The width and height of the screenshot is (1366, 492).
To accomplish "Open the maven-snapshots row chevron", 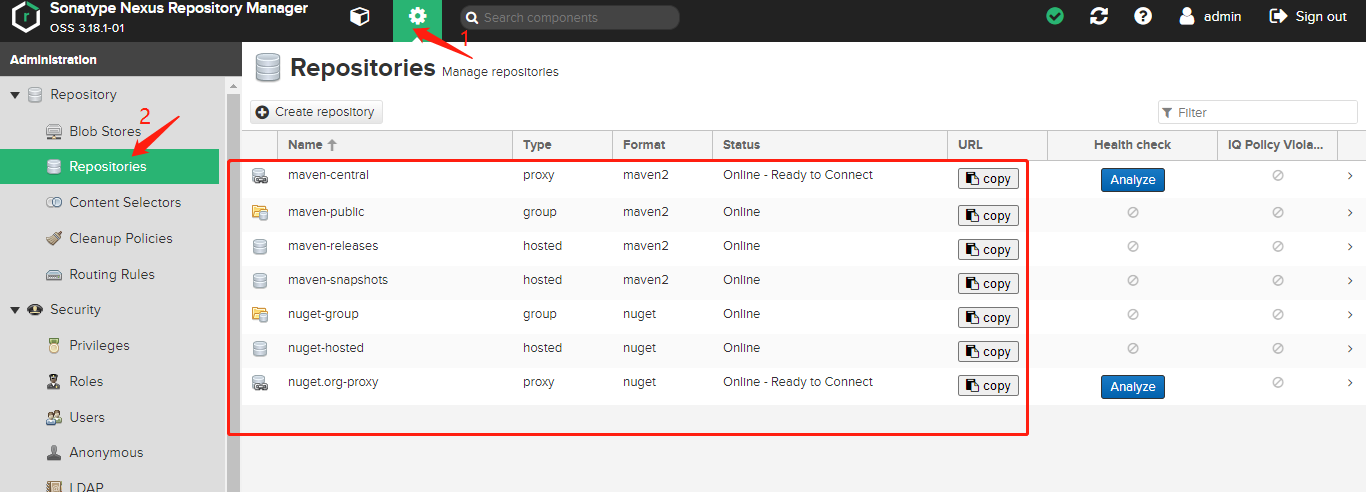I will [1350, 280].
